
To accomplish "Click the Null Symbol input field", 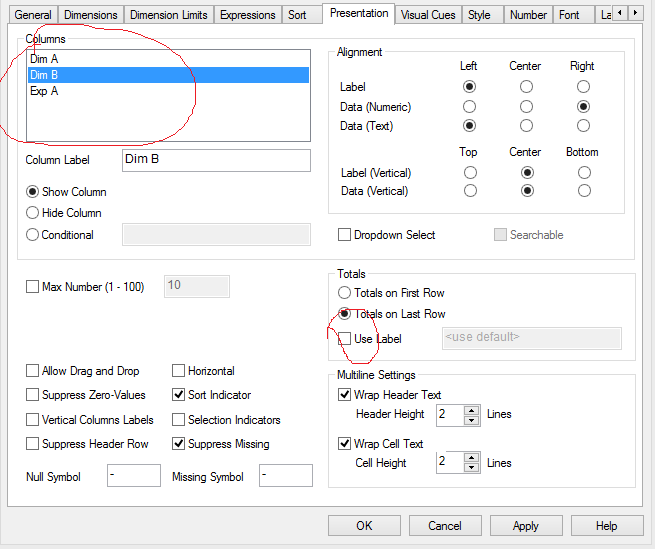I will tap(132, 476).
